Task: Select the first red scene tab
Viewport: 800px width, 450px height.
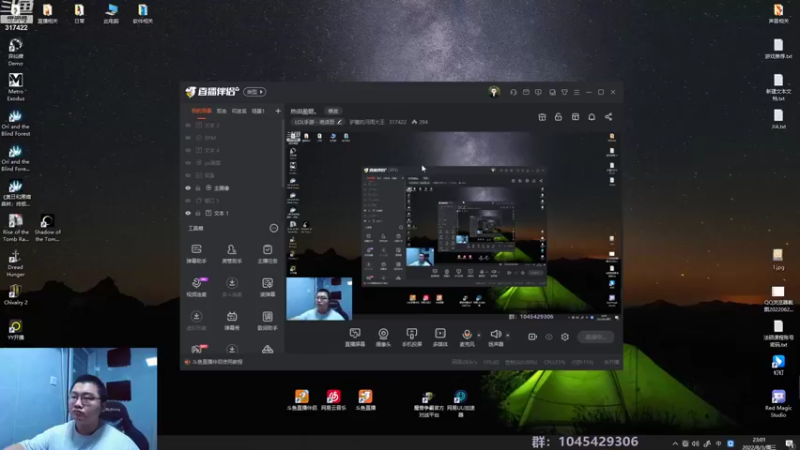Action: tap(201, 111)
